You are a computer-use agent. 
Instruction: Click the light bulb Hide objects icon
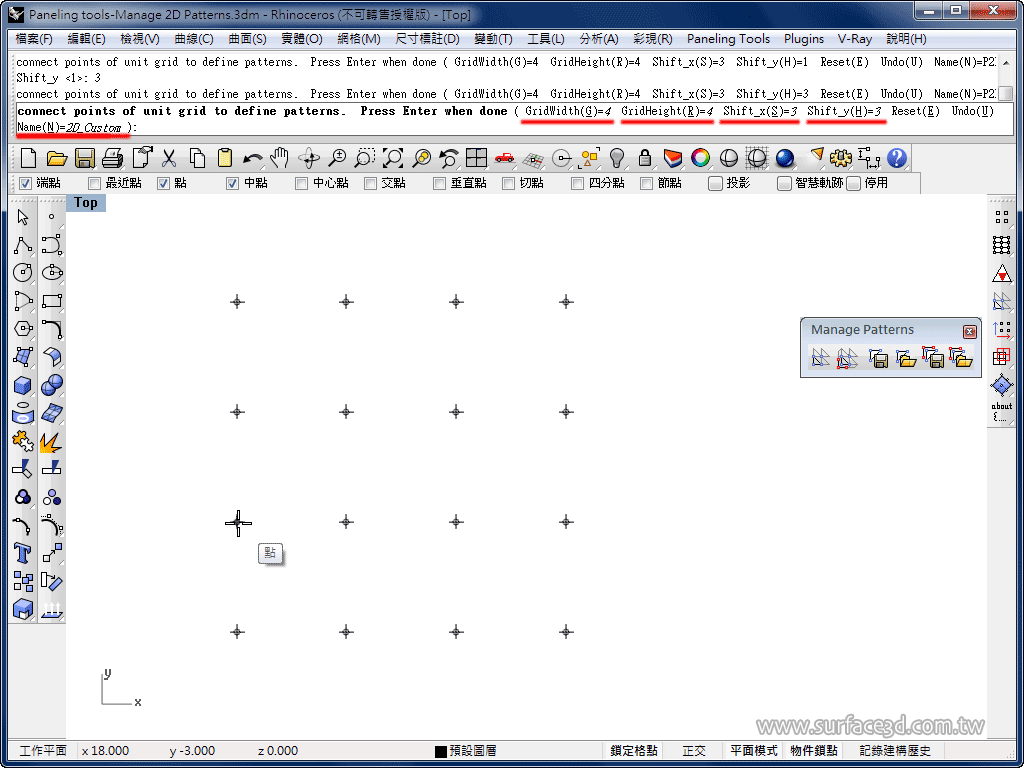616,158
